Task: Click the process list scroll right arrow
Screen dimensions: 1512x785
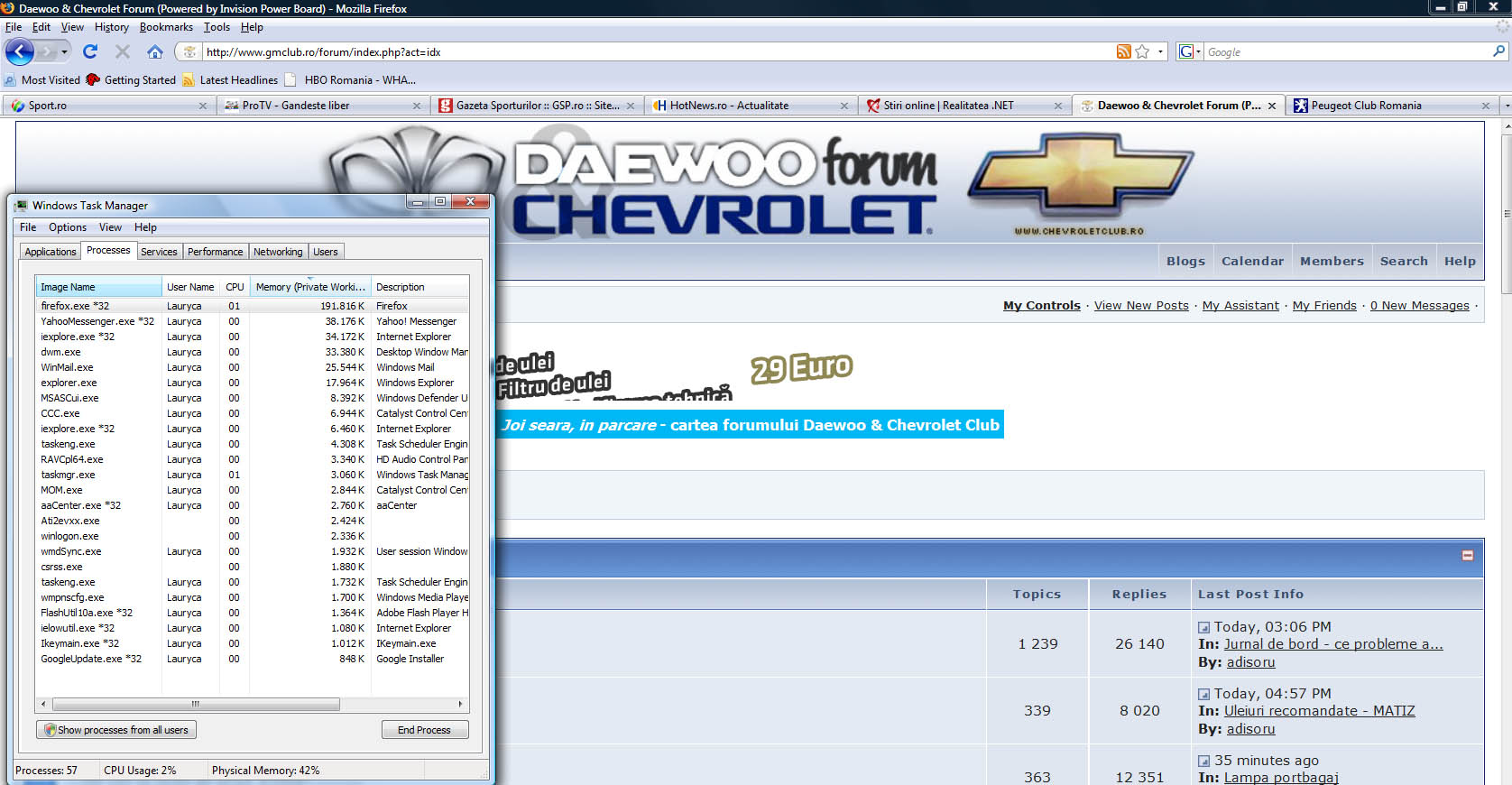Action: pos(461,704)
